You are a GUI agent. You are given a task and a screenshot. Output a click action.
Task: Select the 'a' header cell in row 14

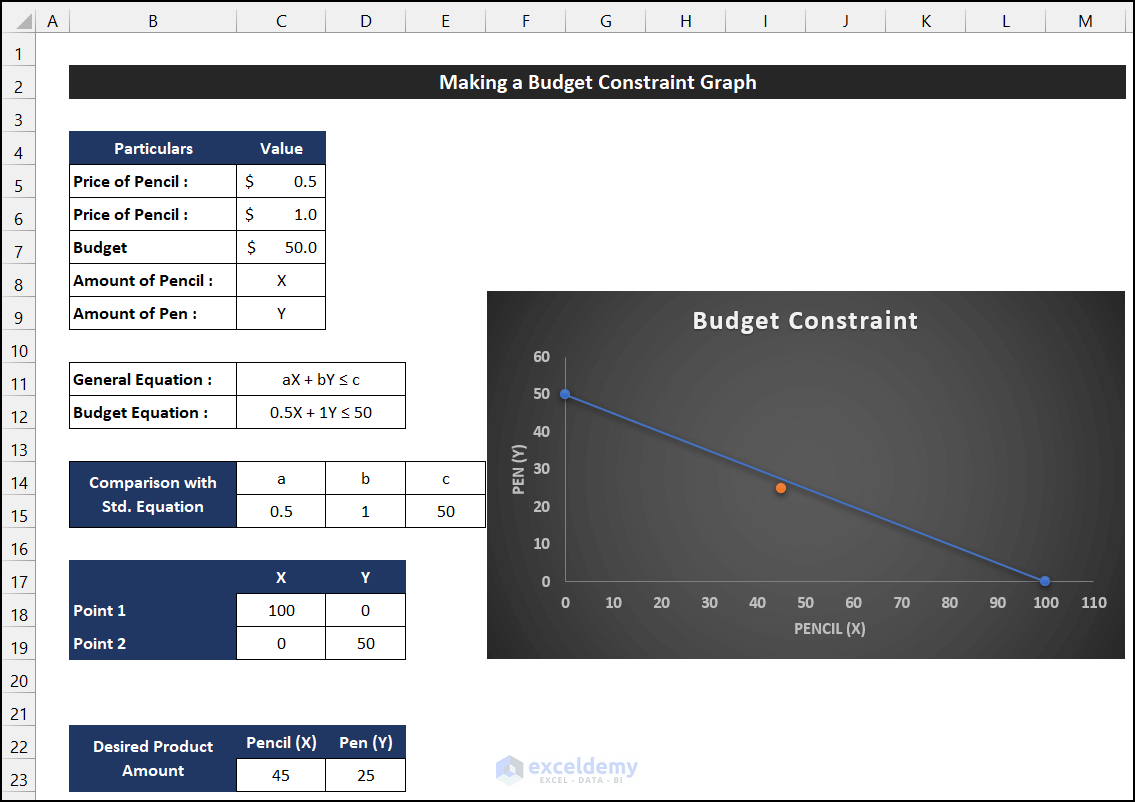pos(281,478)
